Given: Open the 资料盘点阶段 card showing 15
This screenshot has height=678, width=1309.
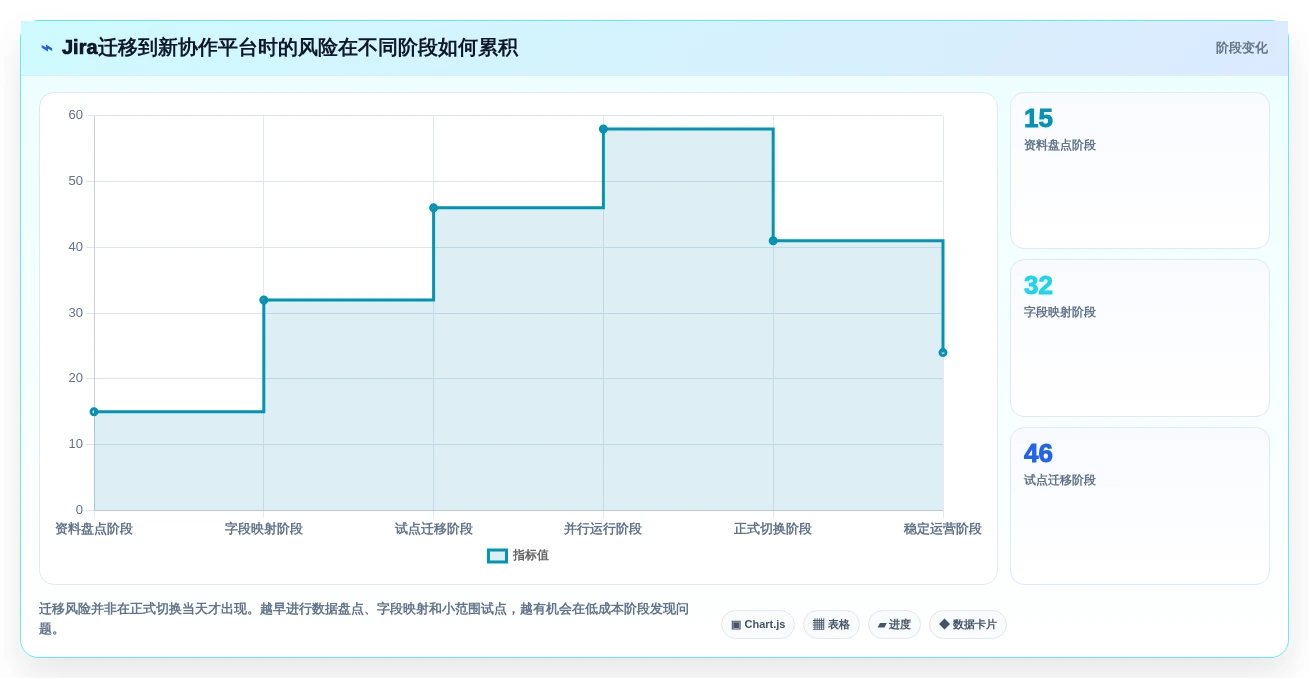Looking at the screenshot, I should coord(1140,171).
